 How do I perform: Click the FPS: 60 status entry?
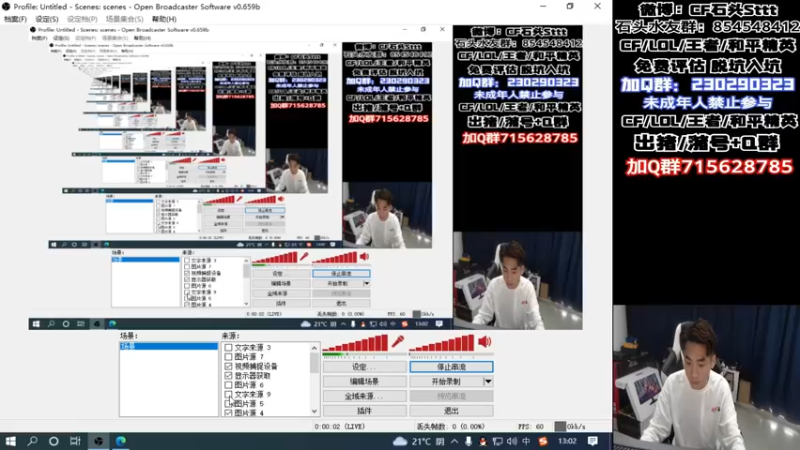[531, 427]
